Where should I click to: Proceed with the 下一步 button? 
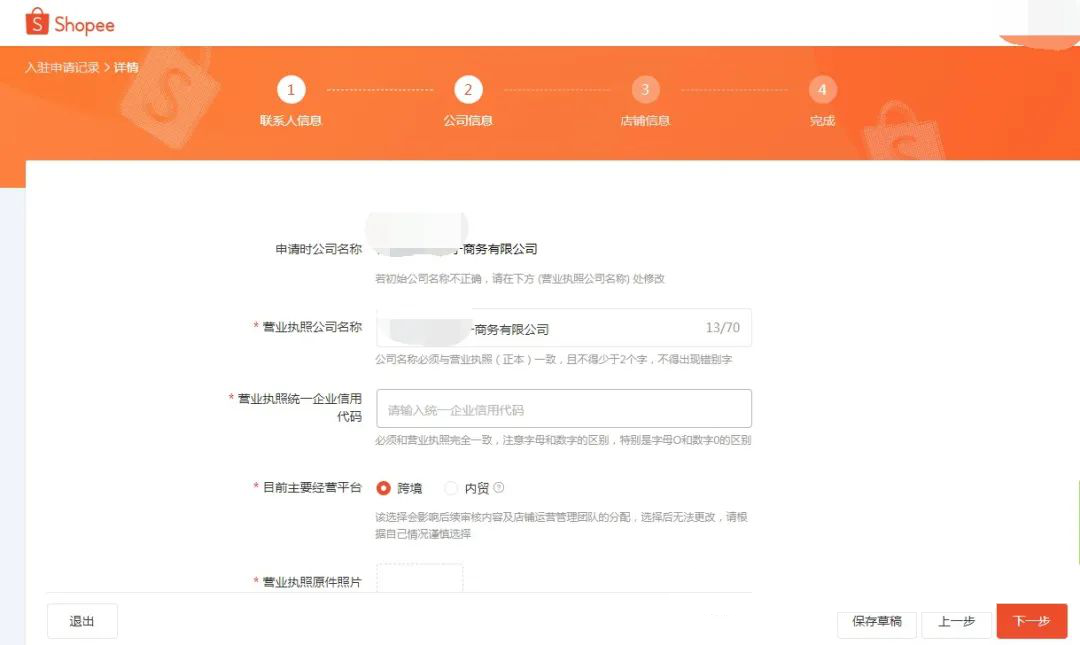click(1031, 621)
